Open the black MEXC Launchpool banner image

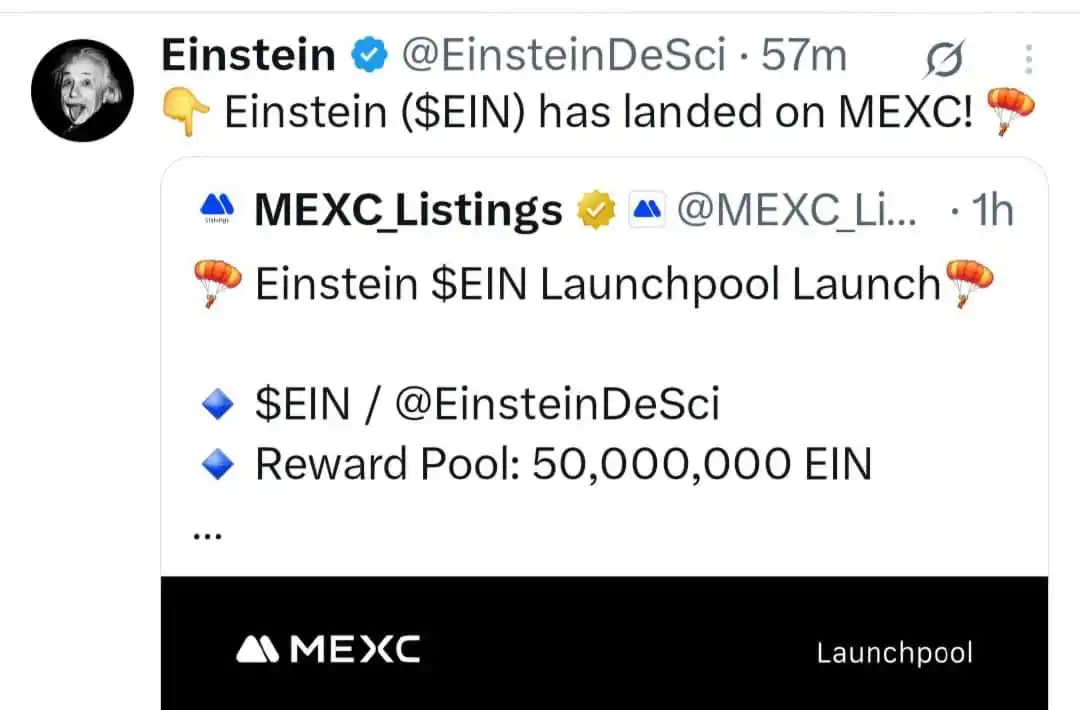coord(604,643)
